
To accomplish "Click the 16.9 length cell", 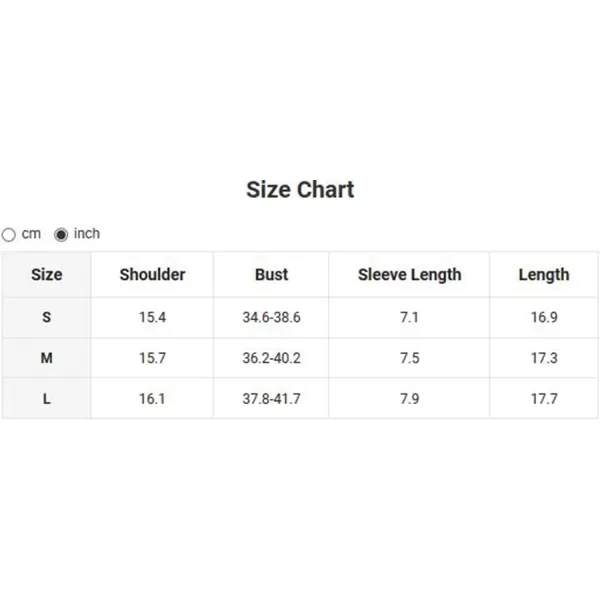I will click(x=544, y=317).
